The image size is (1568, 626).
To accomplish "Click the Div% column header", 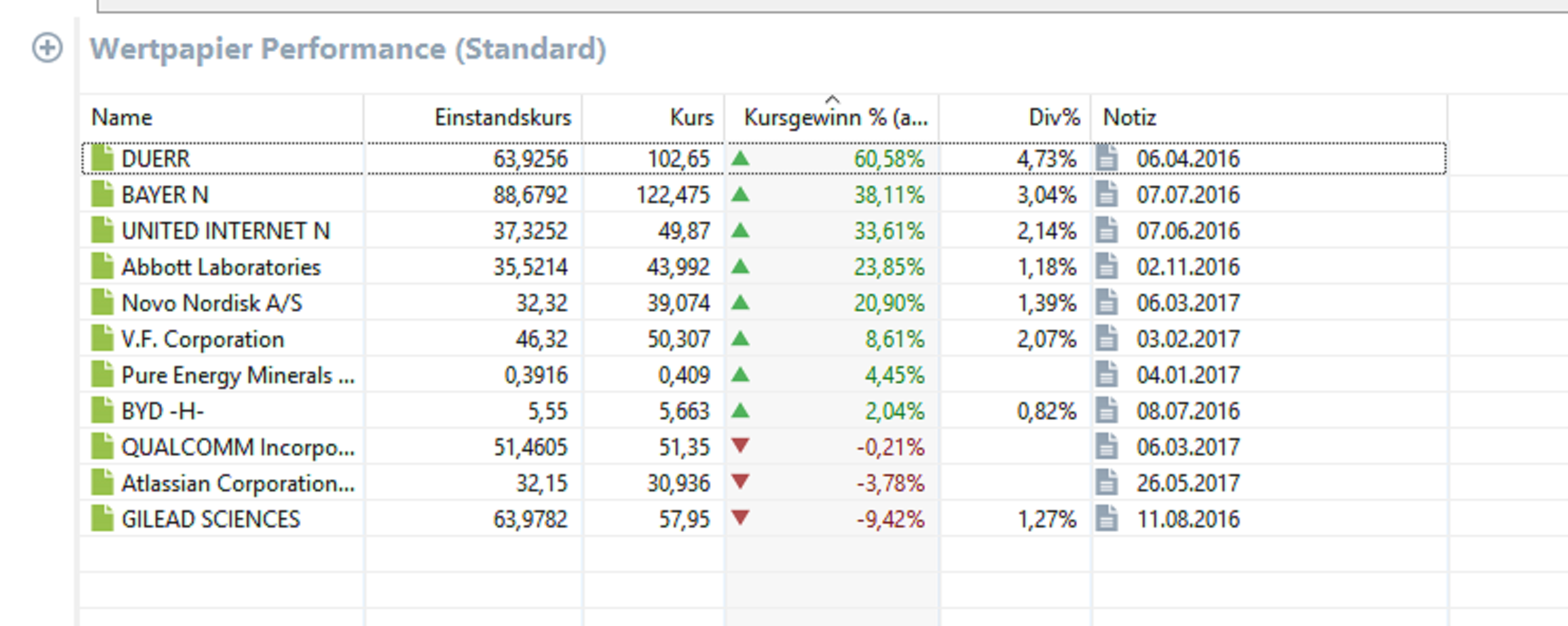I will [1054, 118].
